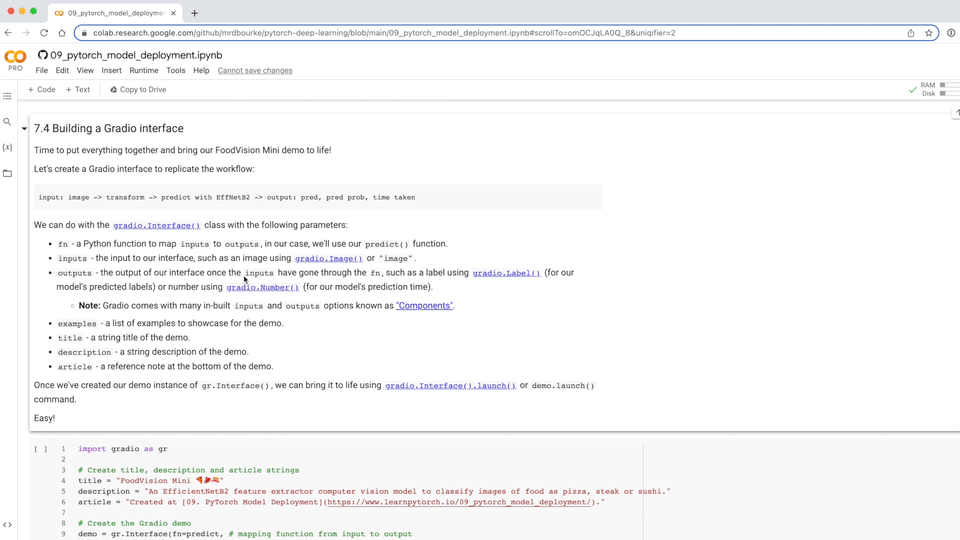
Task: Open the Runtime menu
Action: pyautogui.click(x=144, y=71)
